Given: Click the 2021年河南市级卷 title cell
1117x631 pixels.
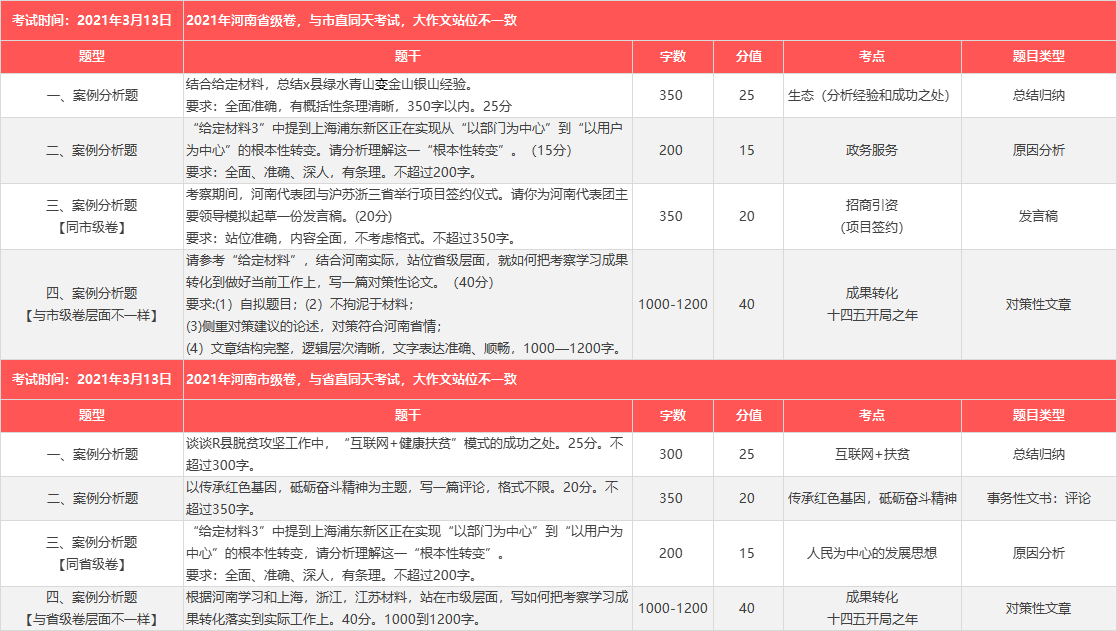Looking at the screenshot, I should pyautogui.click(x=352, y=379).
